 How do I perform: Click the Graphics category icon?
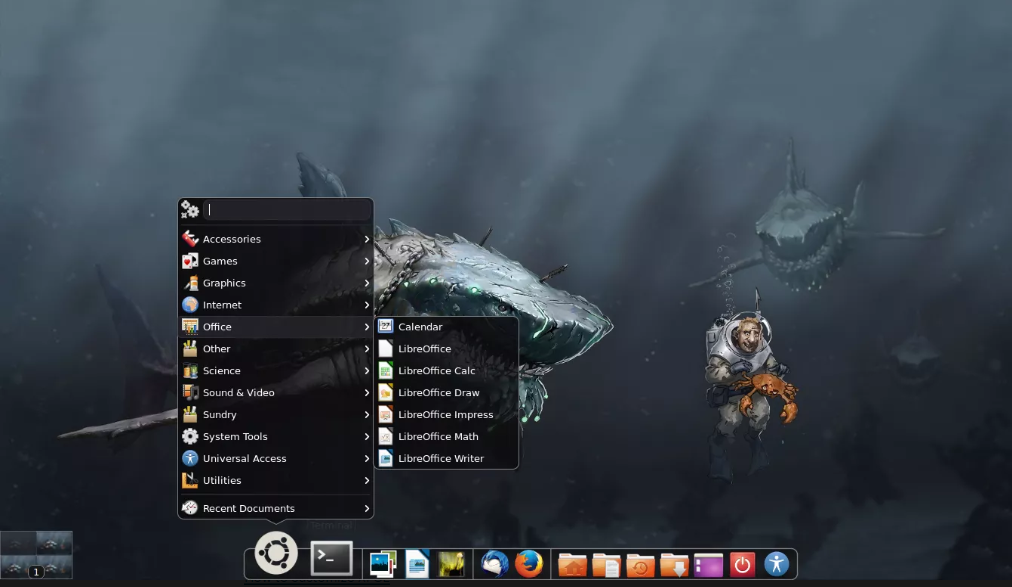click(190, 283)
